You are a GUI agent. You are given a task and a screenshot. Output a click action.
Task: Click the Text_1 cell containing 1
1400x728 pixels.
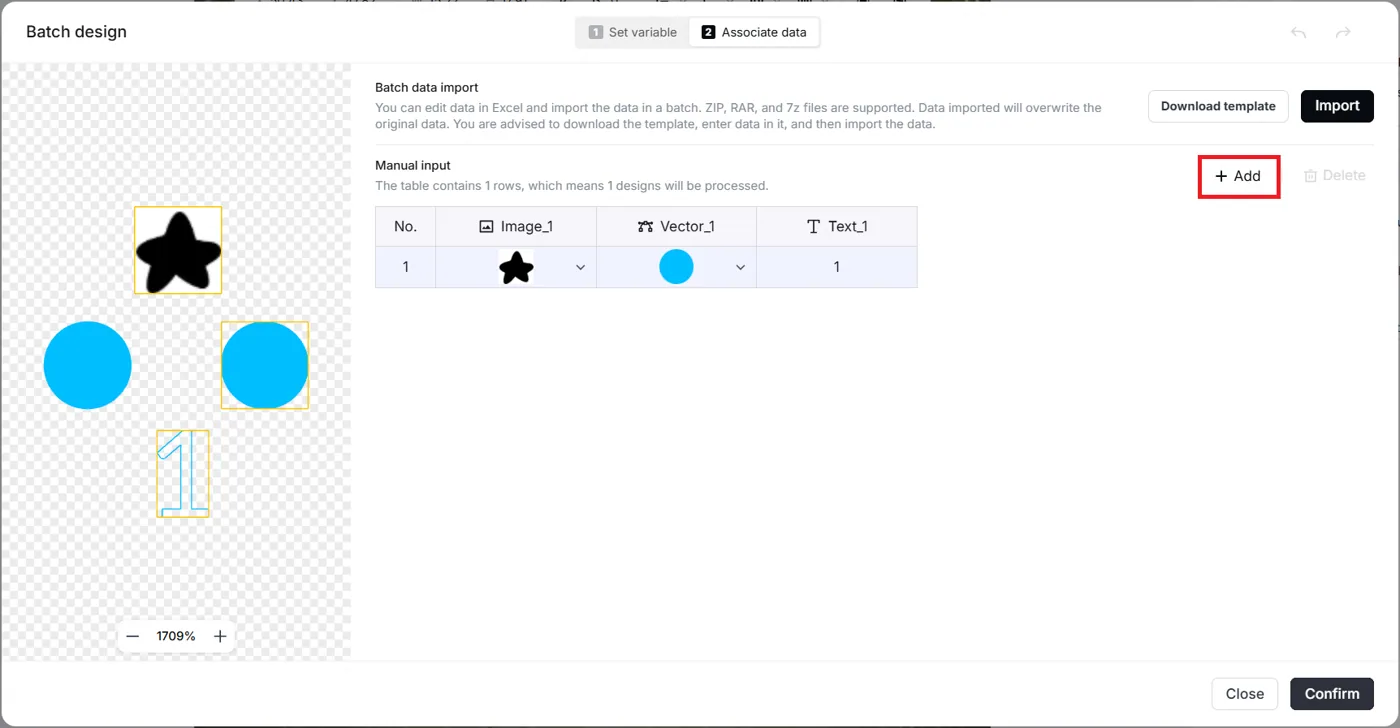click(837, 267)
